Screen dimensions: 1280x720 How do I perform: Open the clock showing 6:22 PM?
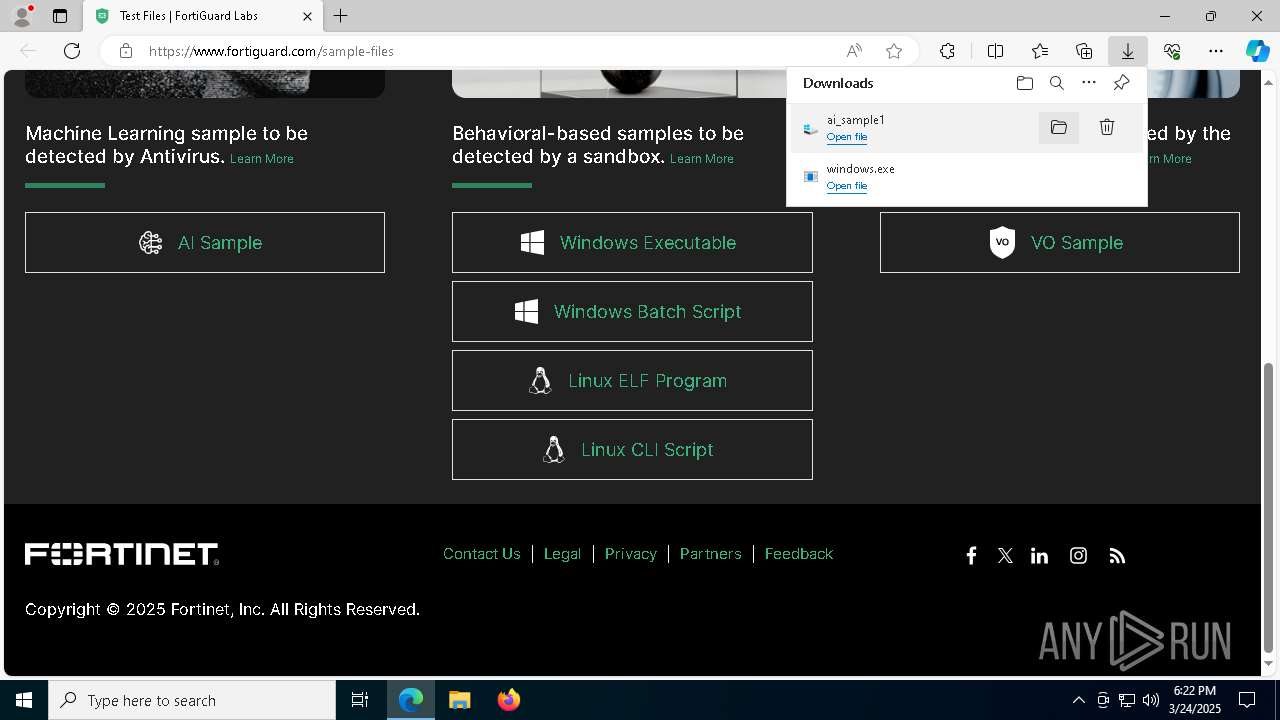point(1195,700)
